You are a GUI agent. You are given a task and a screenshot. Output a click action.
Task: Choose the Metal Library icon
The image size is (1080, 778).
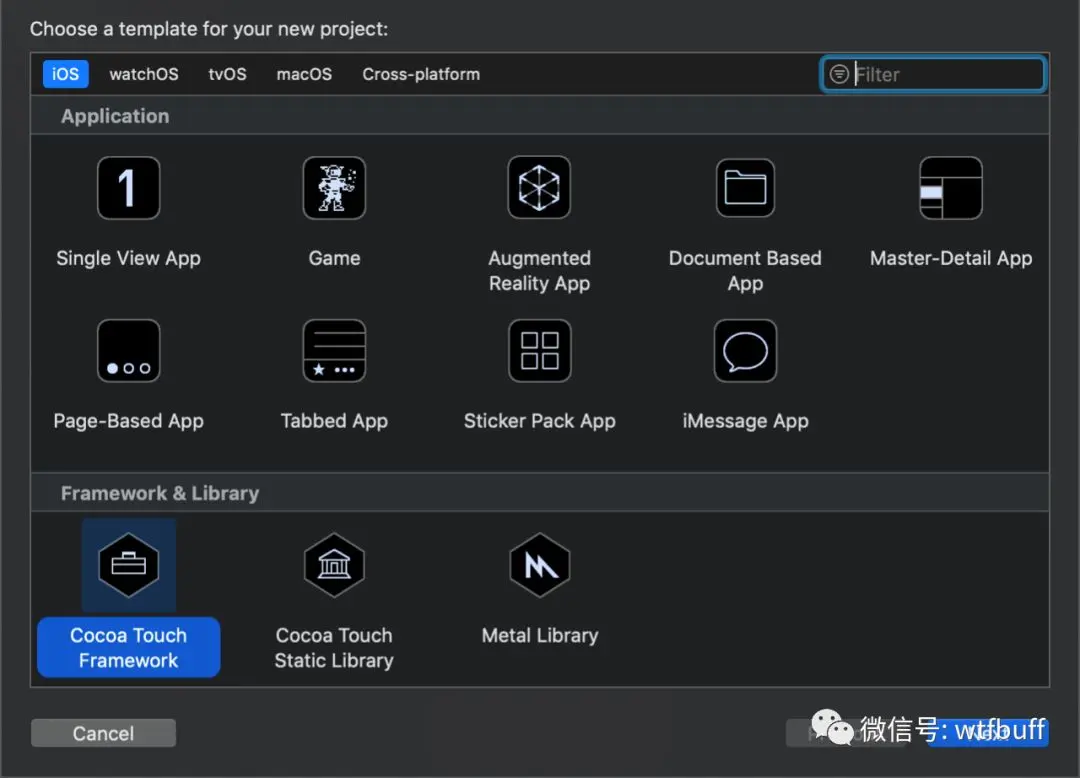pos(539,565)
